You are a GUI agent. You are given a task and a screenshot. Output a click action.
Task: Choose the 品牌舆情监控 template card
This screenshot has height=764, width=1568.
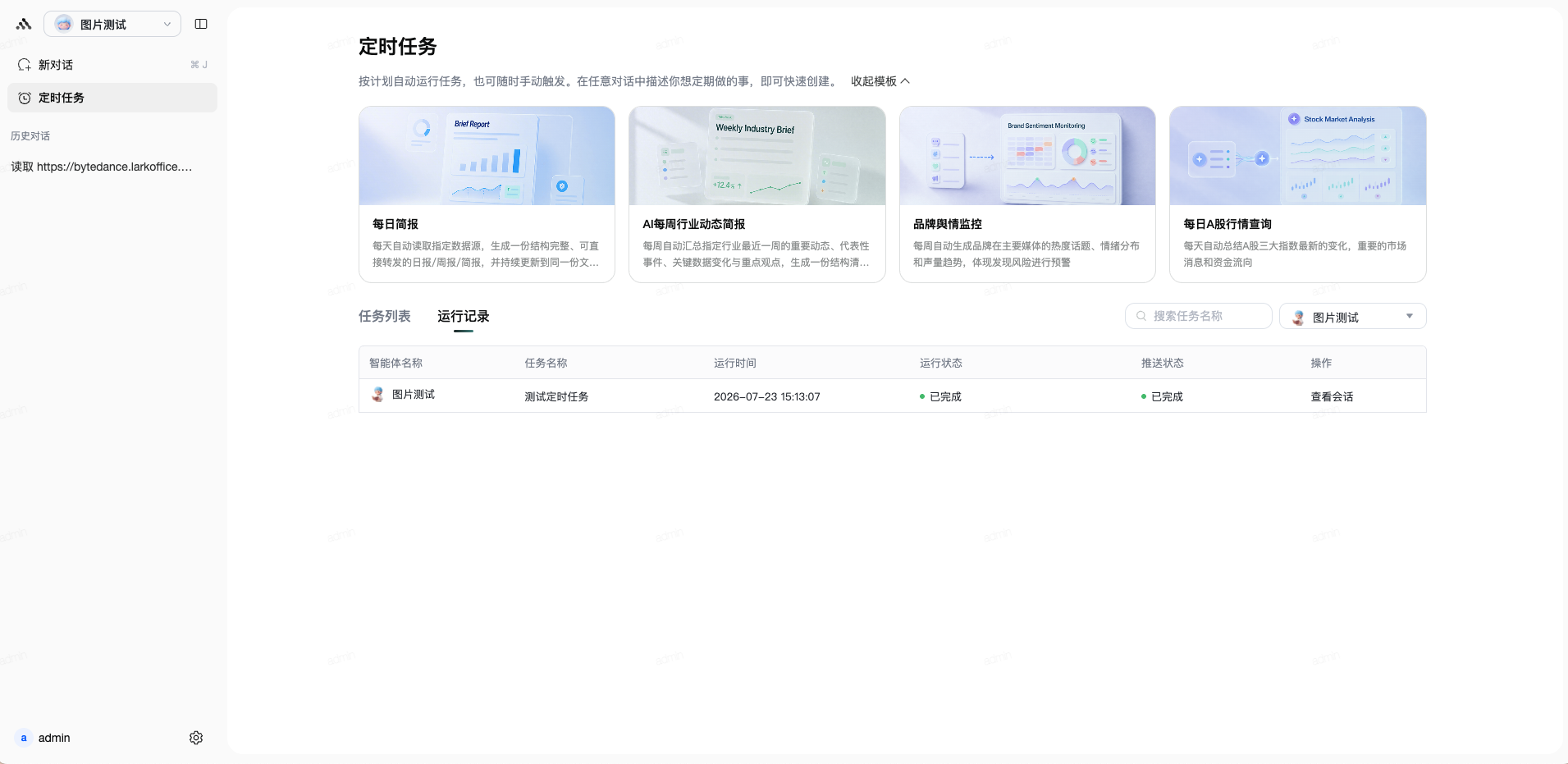1027,194
